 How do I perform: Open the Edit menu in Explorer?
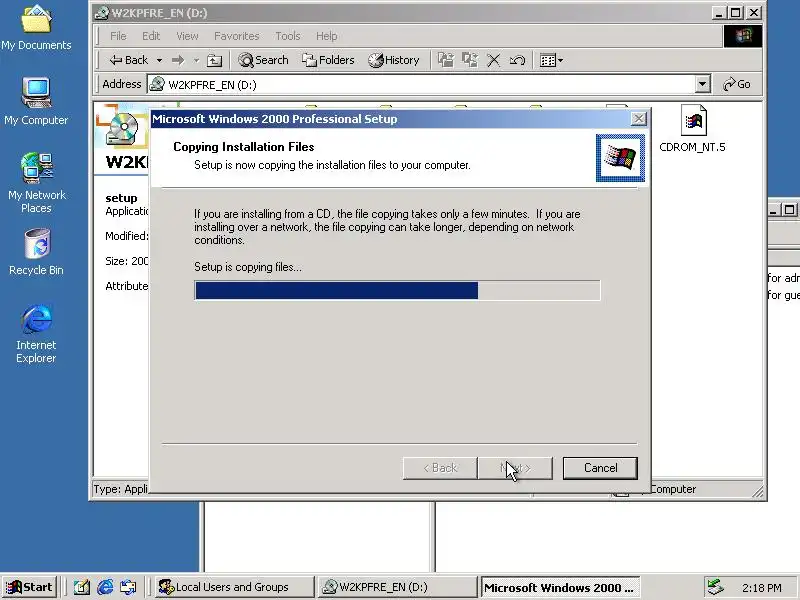(151, 36)
